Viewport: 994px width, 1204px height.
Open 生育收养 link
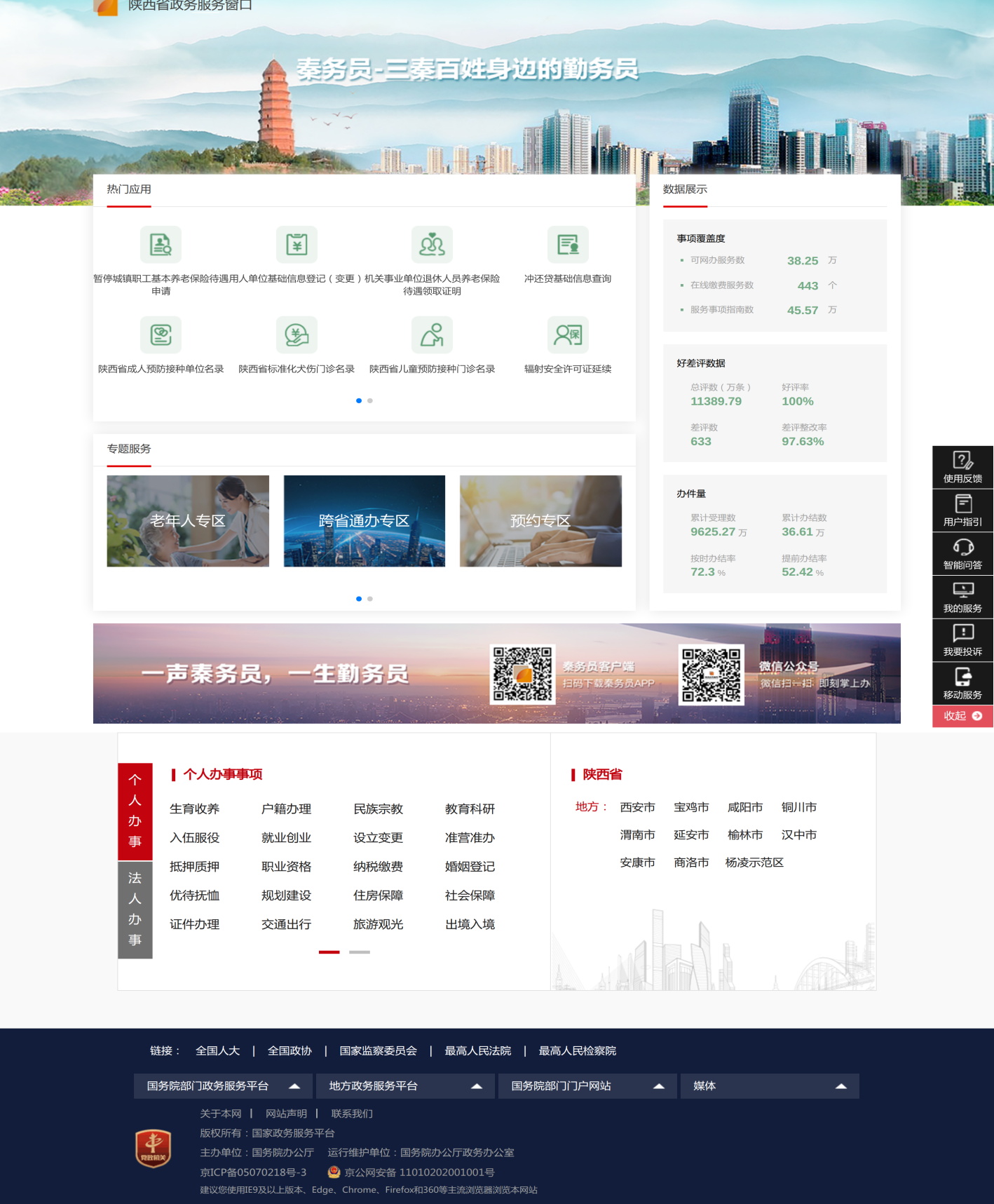point(195,809)
